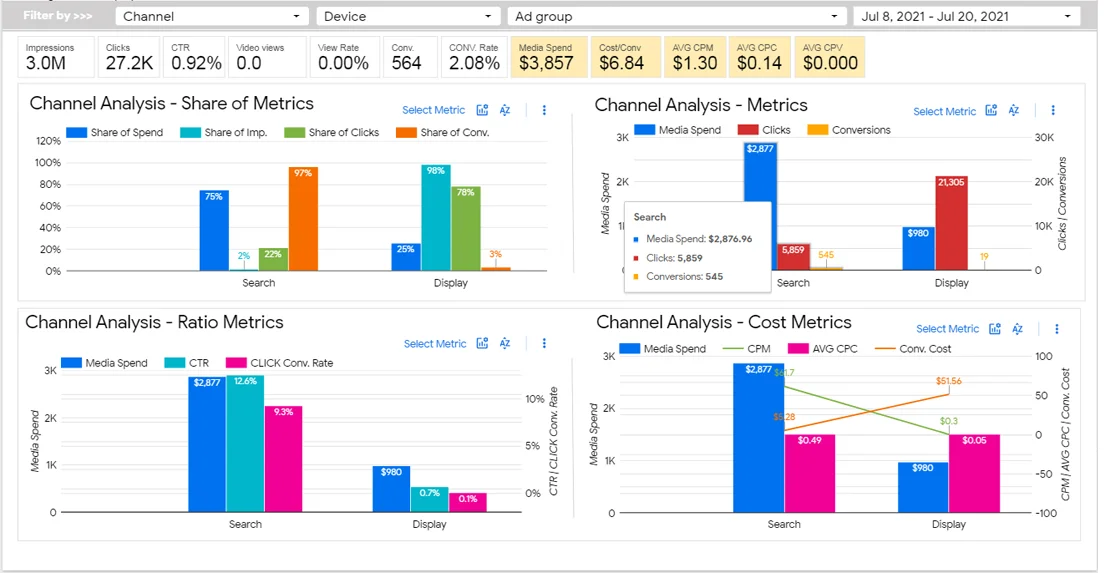
Task: Open three-dot menu on Cost Metrics chart
Action: (x=1056, y=329)
